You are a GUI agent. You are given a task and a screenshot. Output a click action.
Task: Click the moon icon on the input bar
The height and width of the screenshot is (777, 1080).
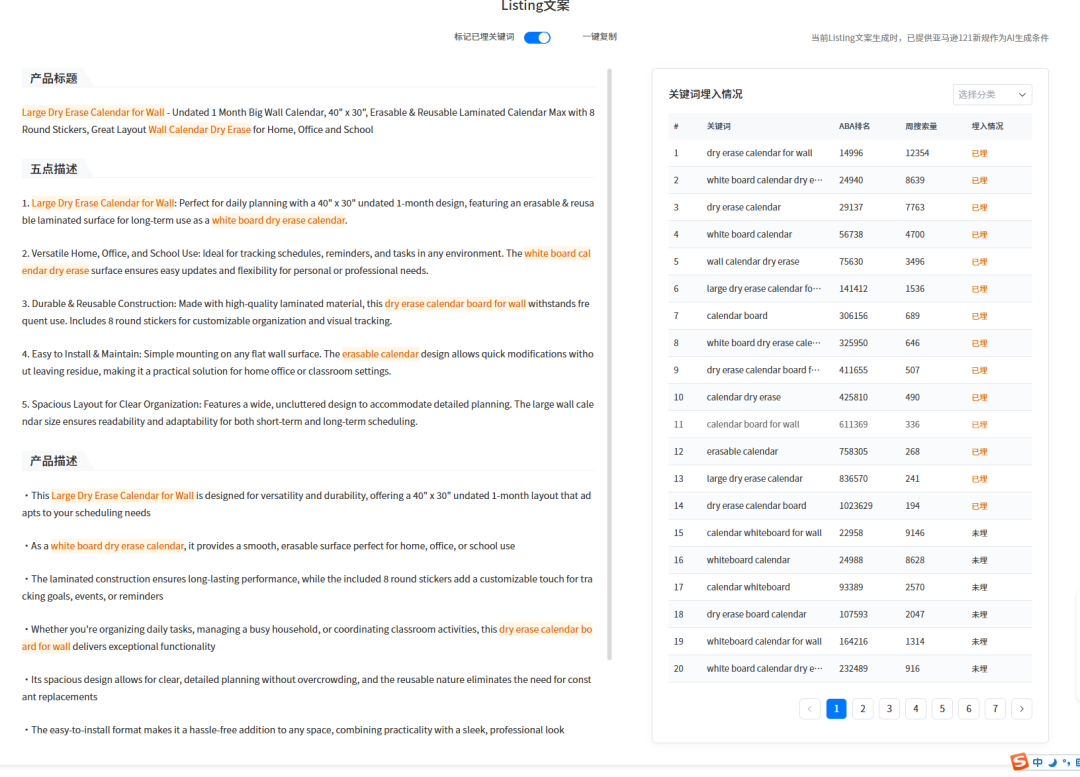[x=1052, y=763]
